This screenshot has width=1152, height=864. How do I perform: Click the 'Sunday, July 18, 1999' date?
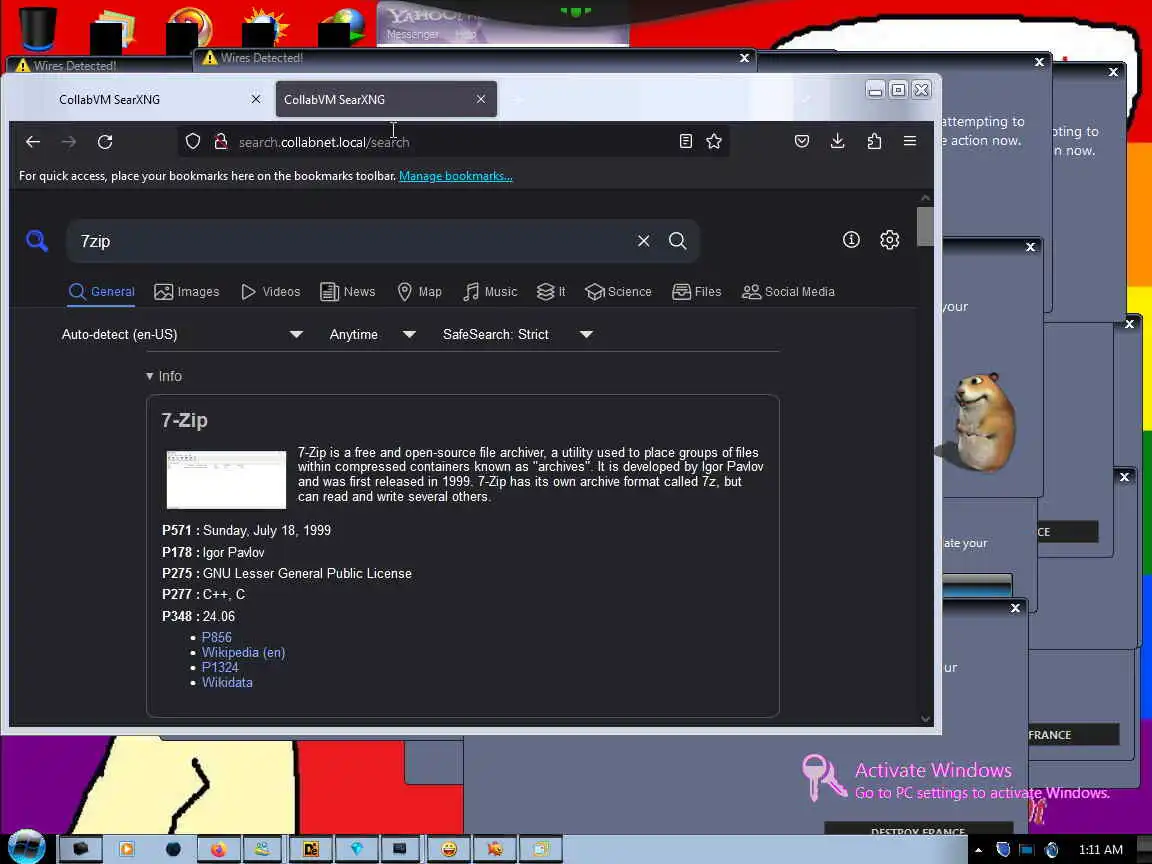[x=267, y=530]
